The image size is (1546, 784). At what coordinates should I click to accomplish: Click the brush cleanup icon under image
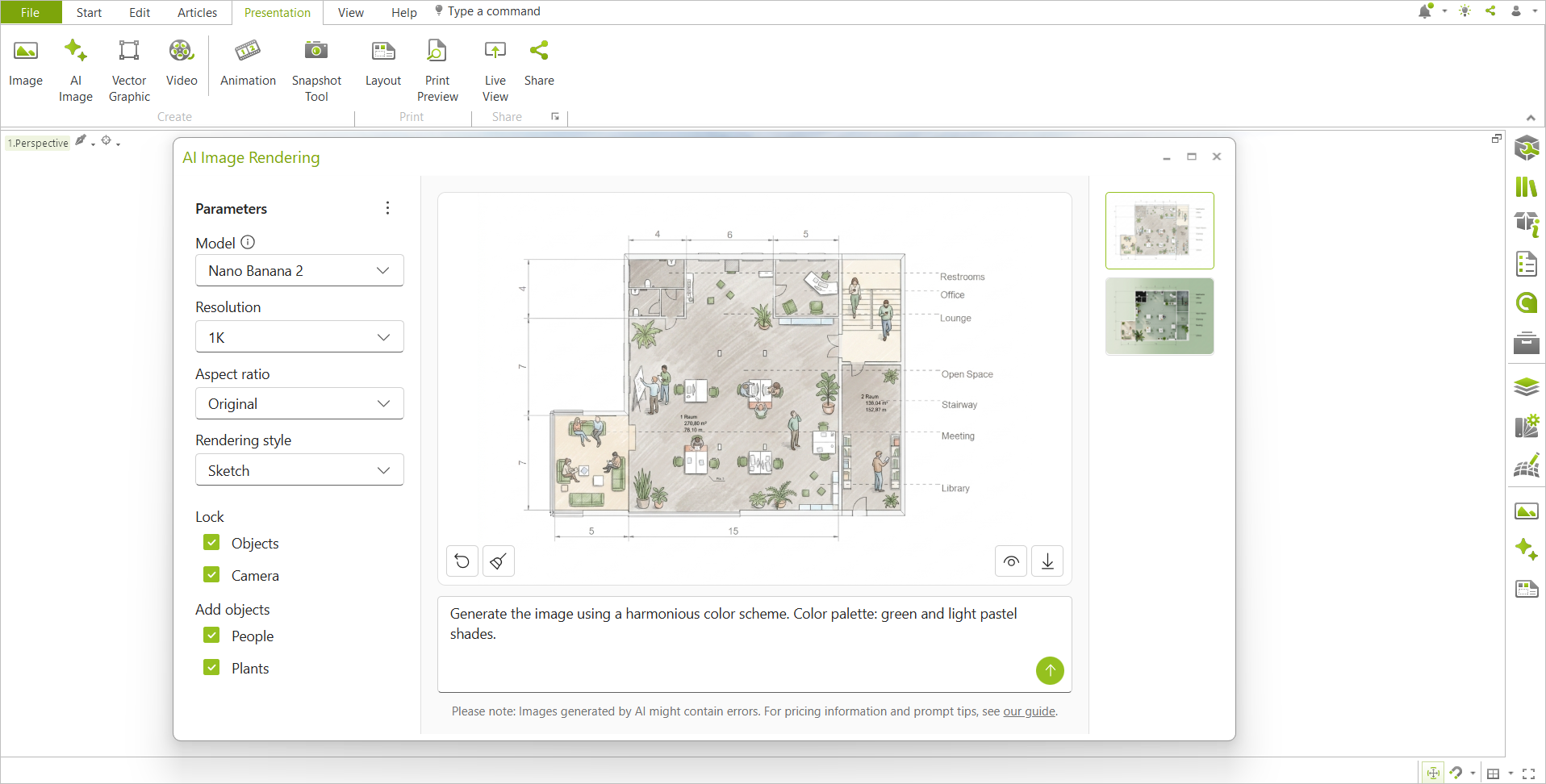pyautogui.click(x=499, y=561)
